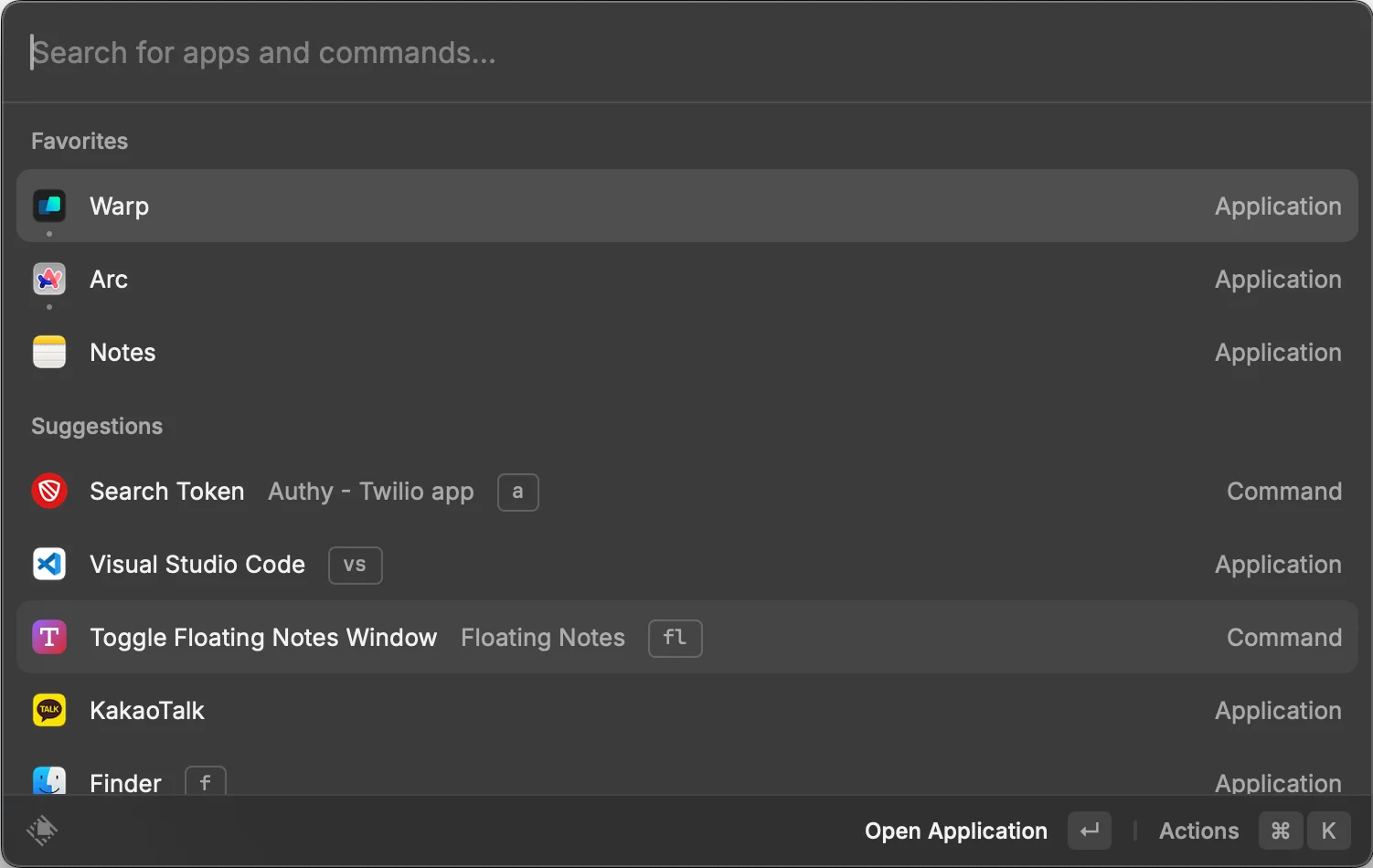Click the Notes app icon
This screenshot has height=868, width=1373.
tap(49, 353)
